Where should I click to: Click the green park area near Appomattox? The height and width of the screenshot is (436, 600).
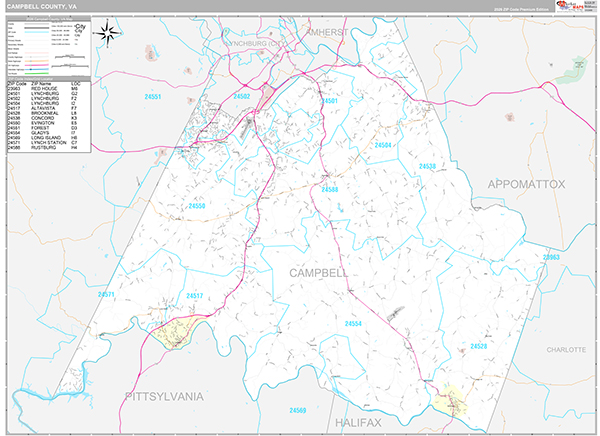(x=572, y=71)
